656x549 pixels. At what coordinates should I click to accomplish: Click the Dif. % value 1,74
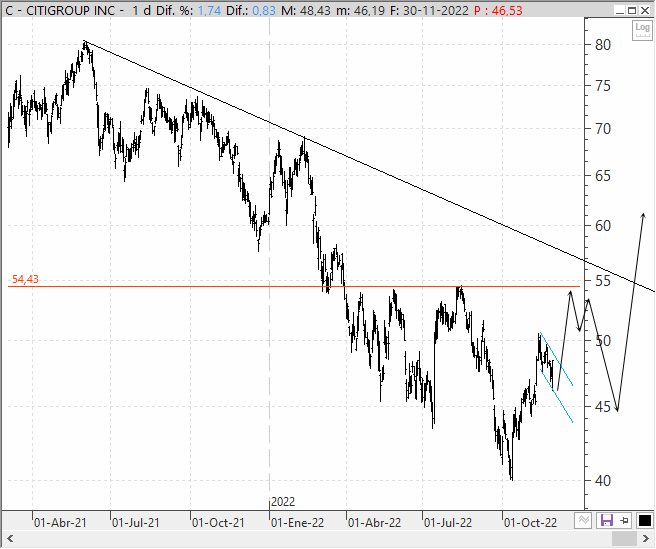tap(209, 10)
